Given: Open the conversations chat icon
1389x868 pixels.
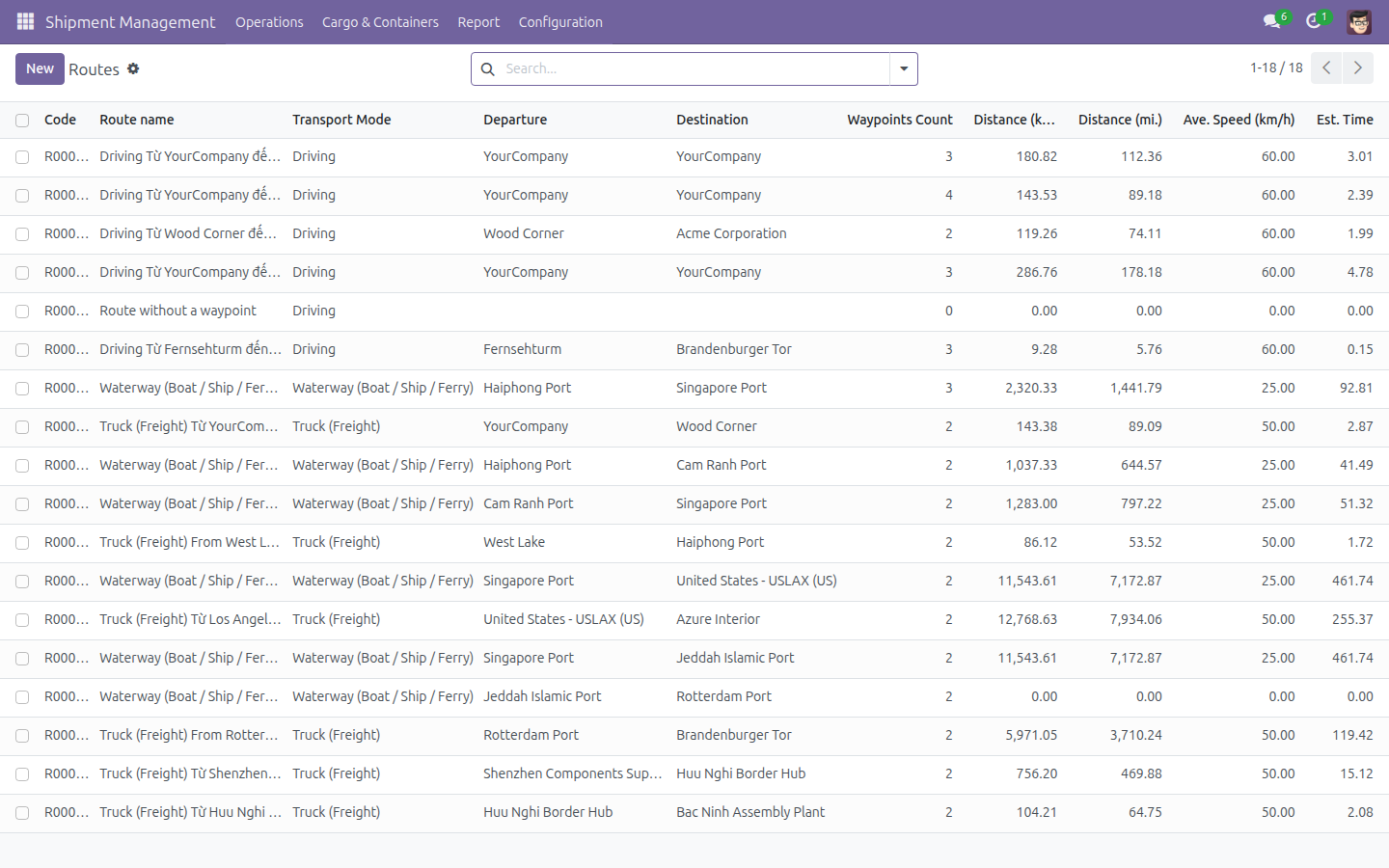Looking at the screenshot, I should tap(1271, 21).
